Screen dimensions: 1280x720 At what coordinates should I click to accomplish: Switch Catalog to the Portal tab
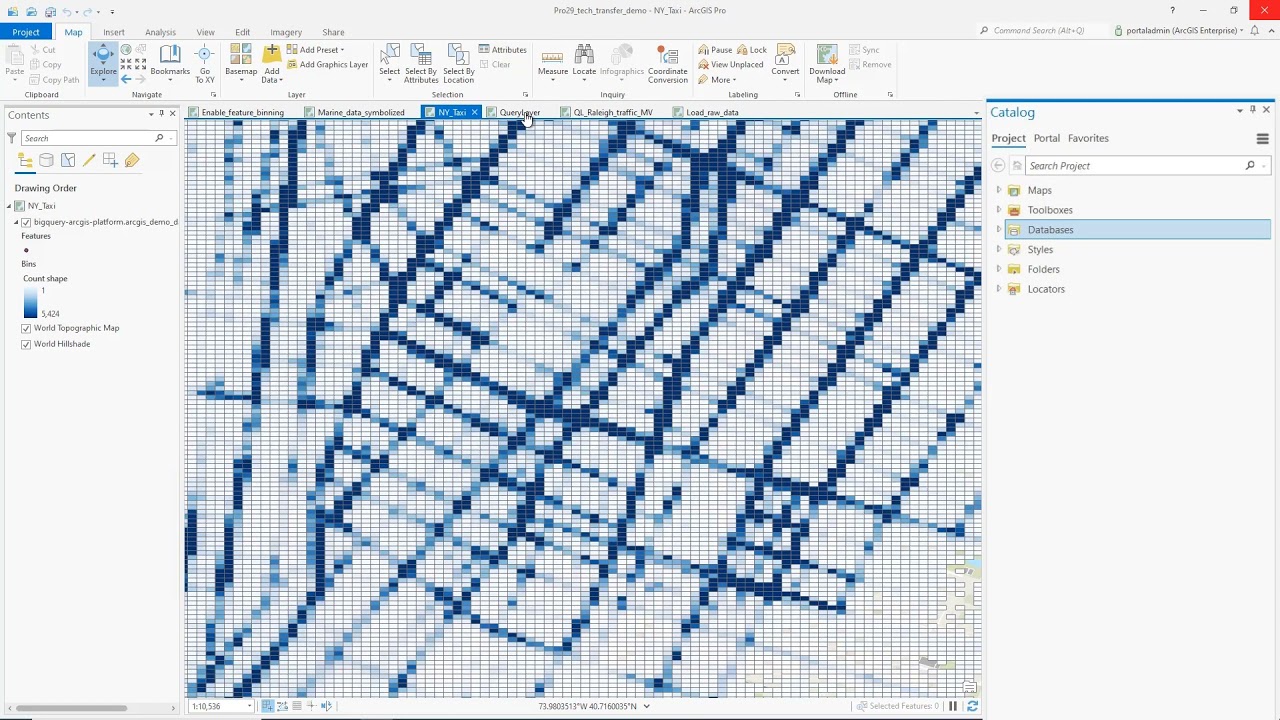[1047, 138]
